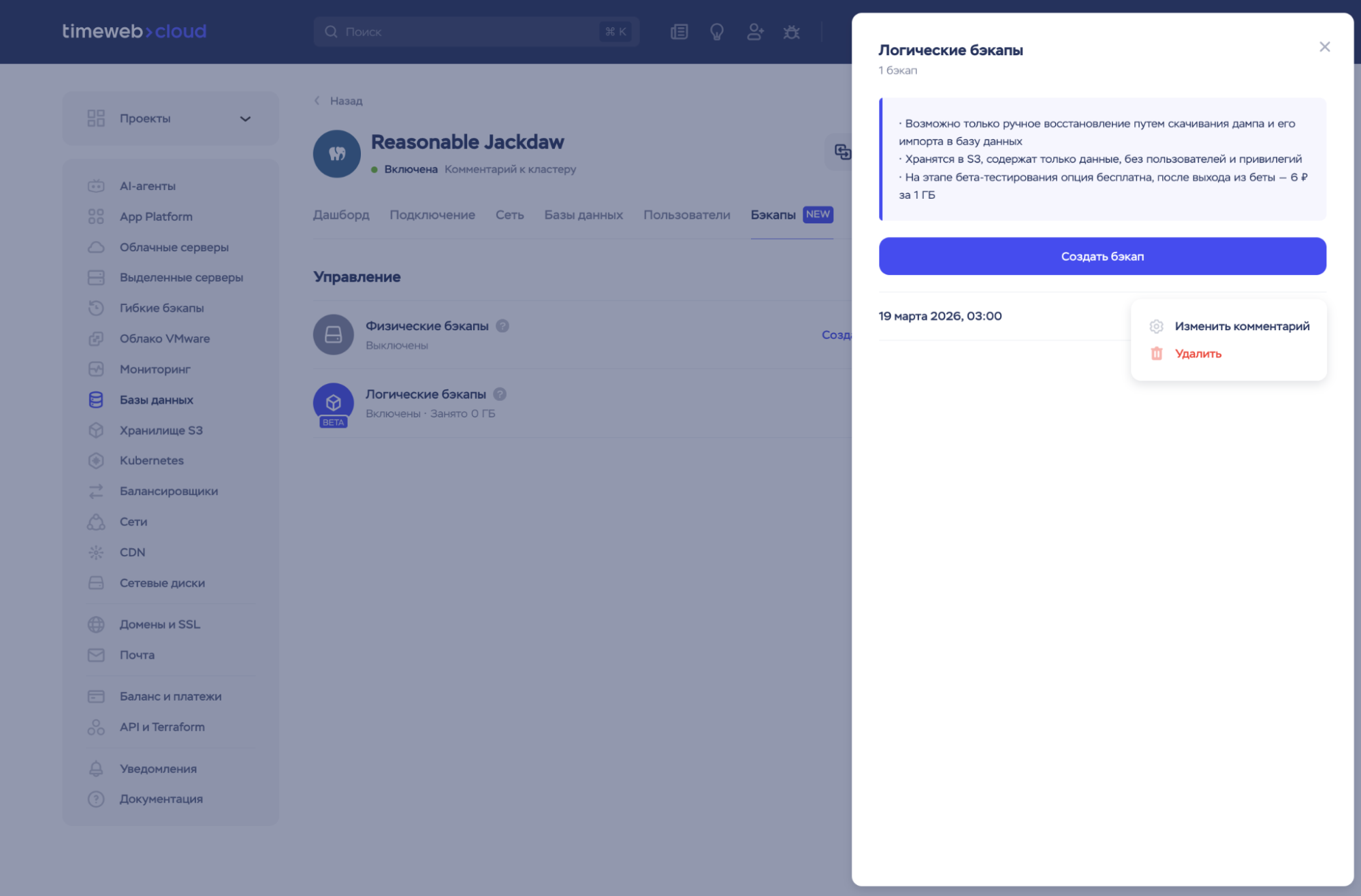The image size is (1361, 896).
Task: Select Изменить комментарий menu option
Action: (1241, 326)
